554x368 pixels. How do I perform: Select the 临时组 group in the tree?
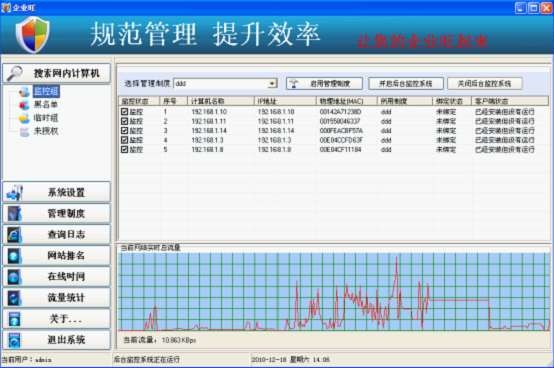46,118
